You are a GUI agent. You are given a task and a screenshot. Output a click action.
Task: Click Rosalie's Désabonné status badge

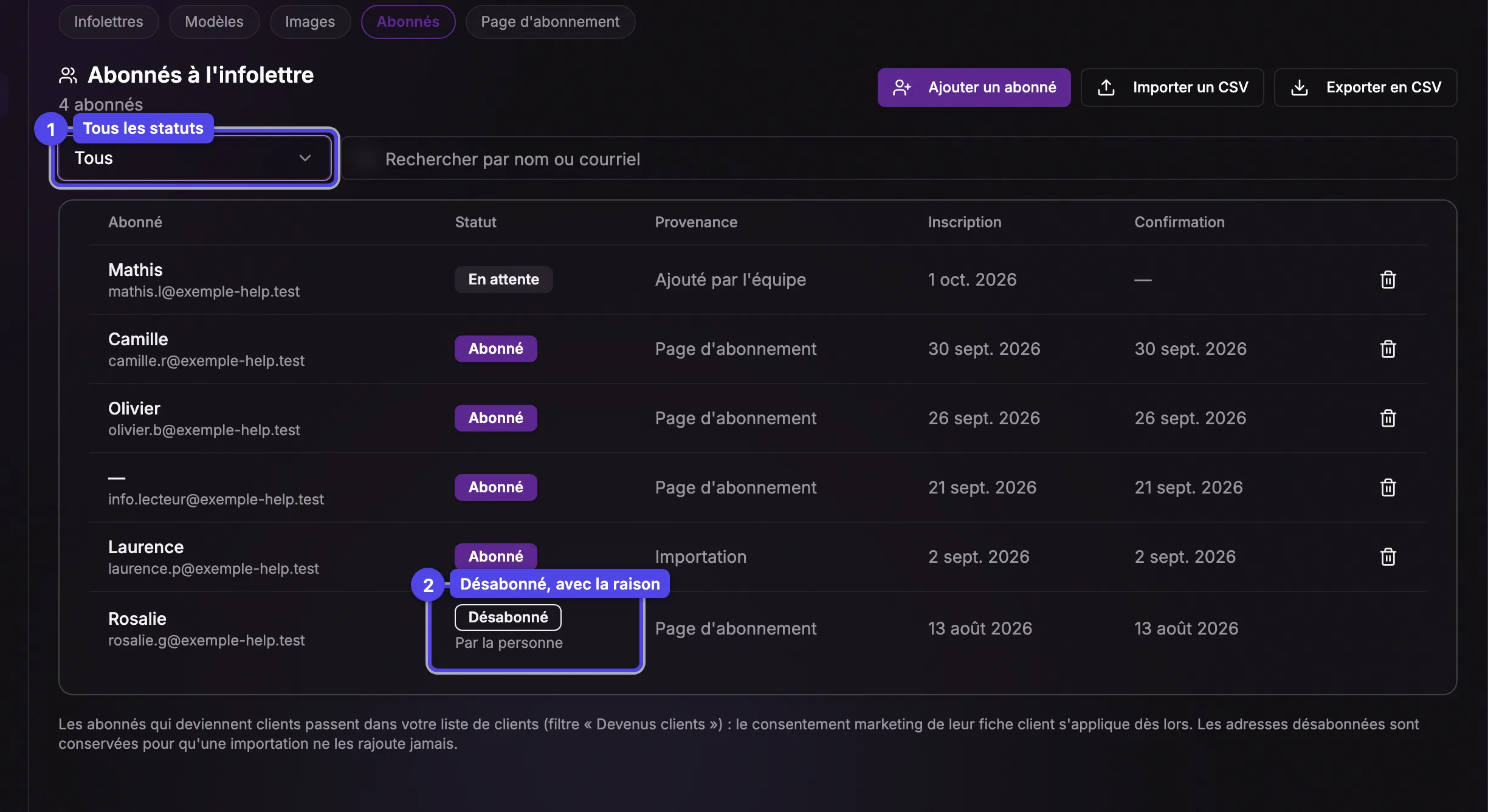click(508, 618)
